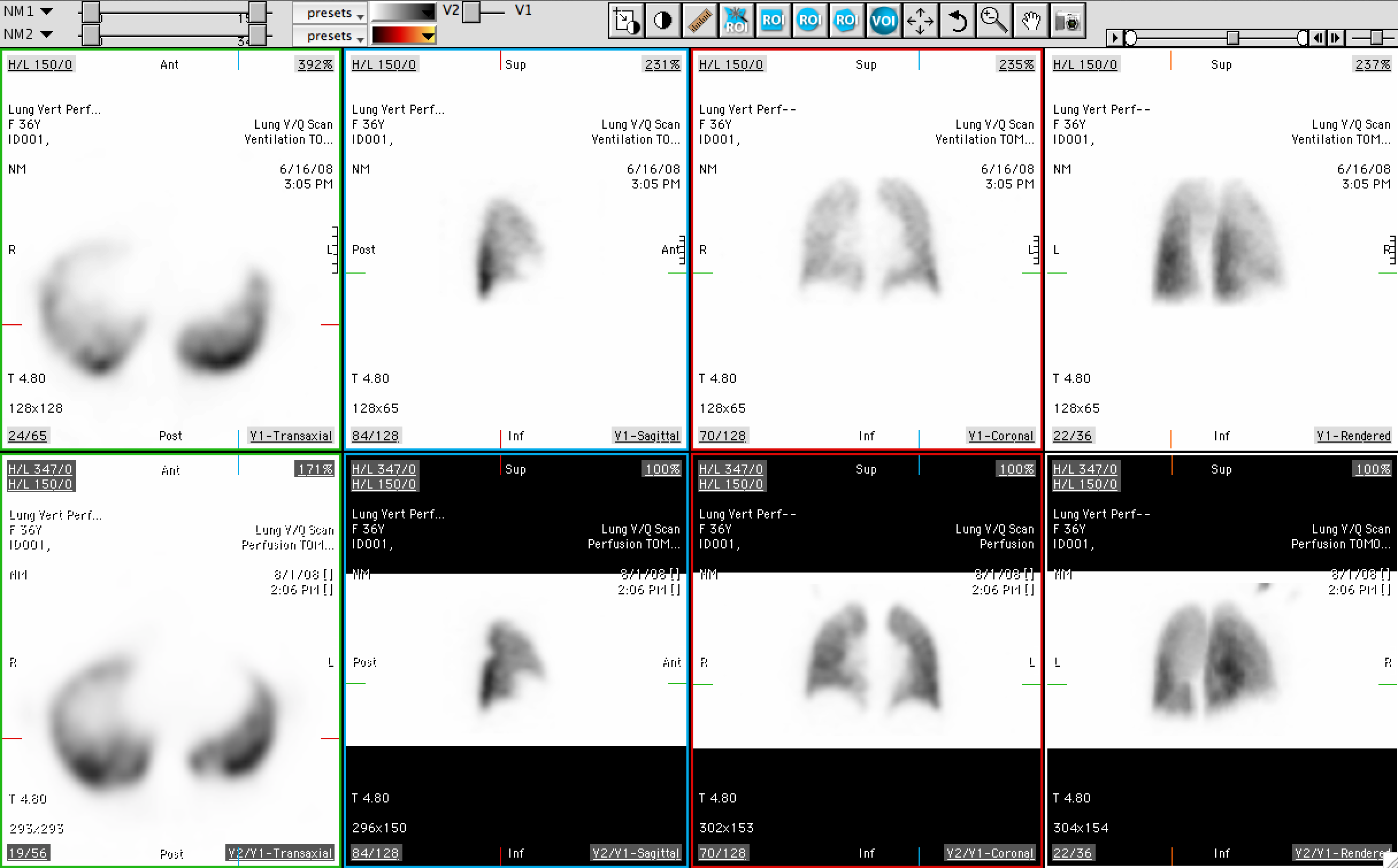The image size is (1398, 868).
Task: Step to the next frame
Action: (x=1335, y=38)
